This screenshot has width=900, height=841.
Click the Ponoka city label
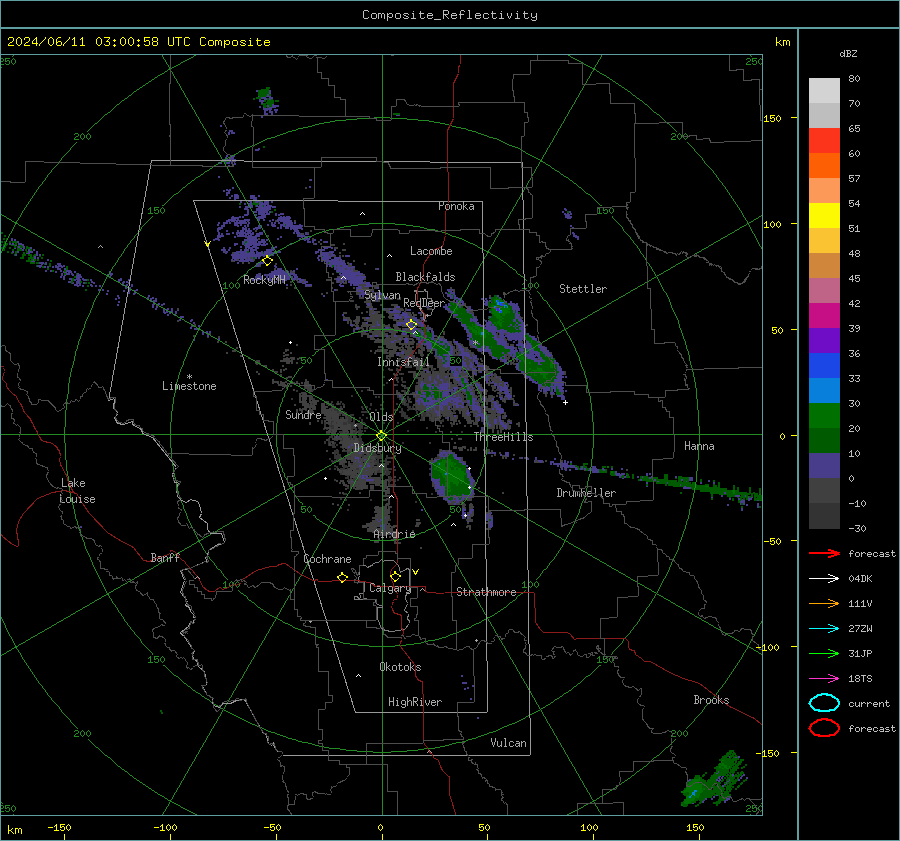click(x=456, y=206)
